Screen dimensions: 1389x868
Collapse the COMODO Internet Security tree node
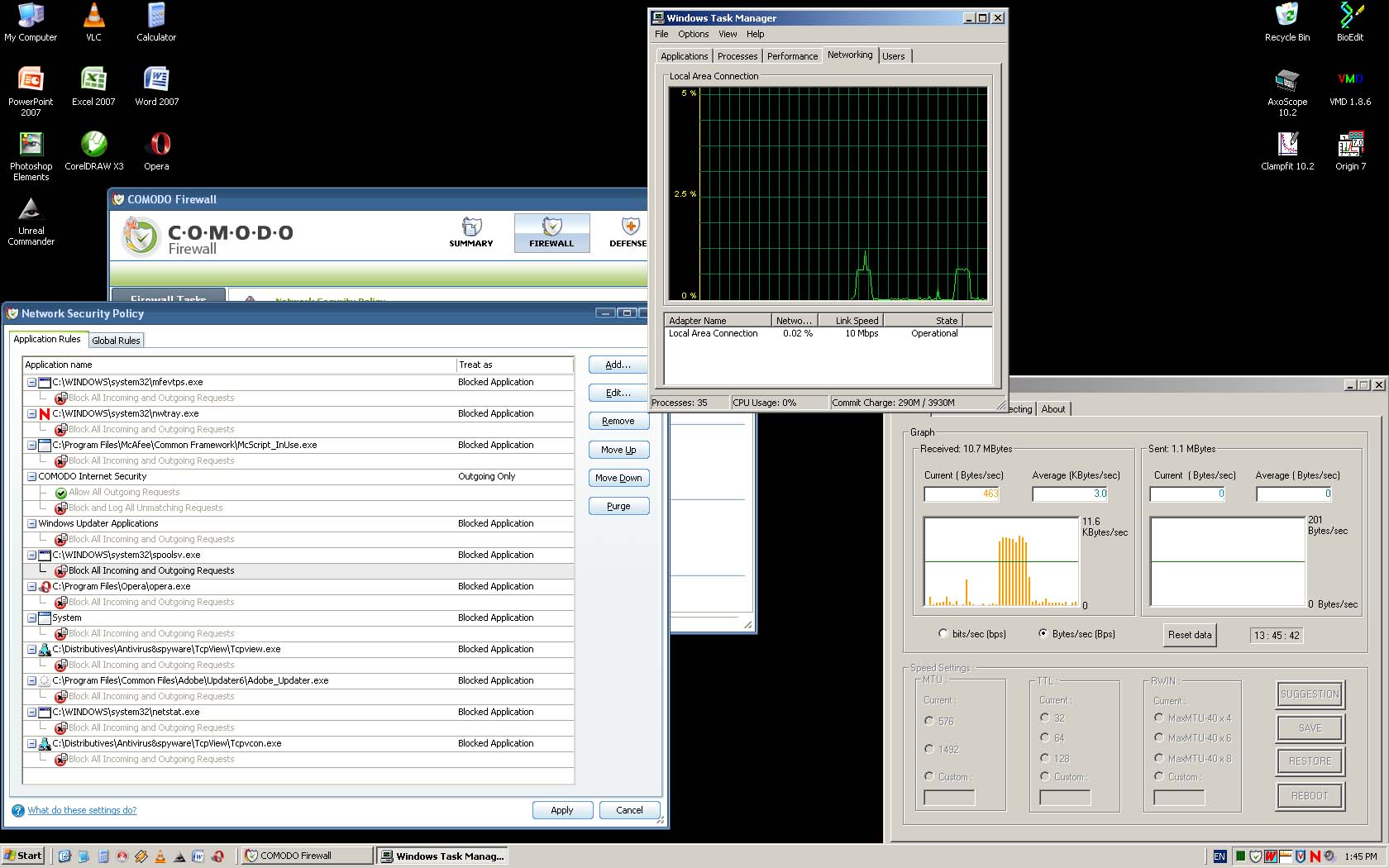tap(31, 477)
